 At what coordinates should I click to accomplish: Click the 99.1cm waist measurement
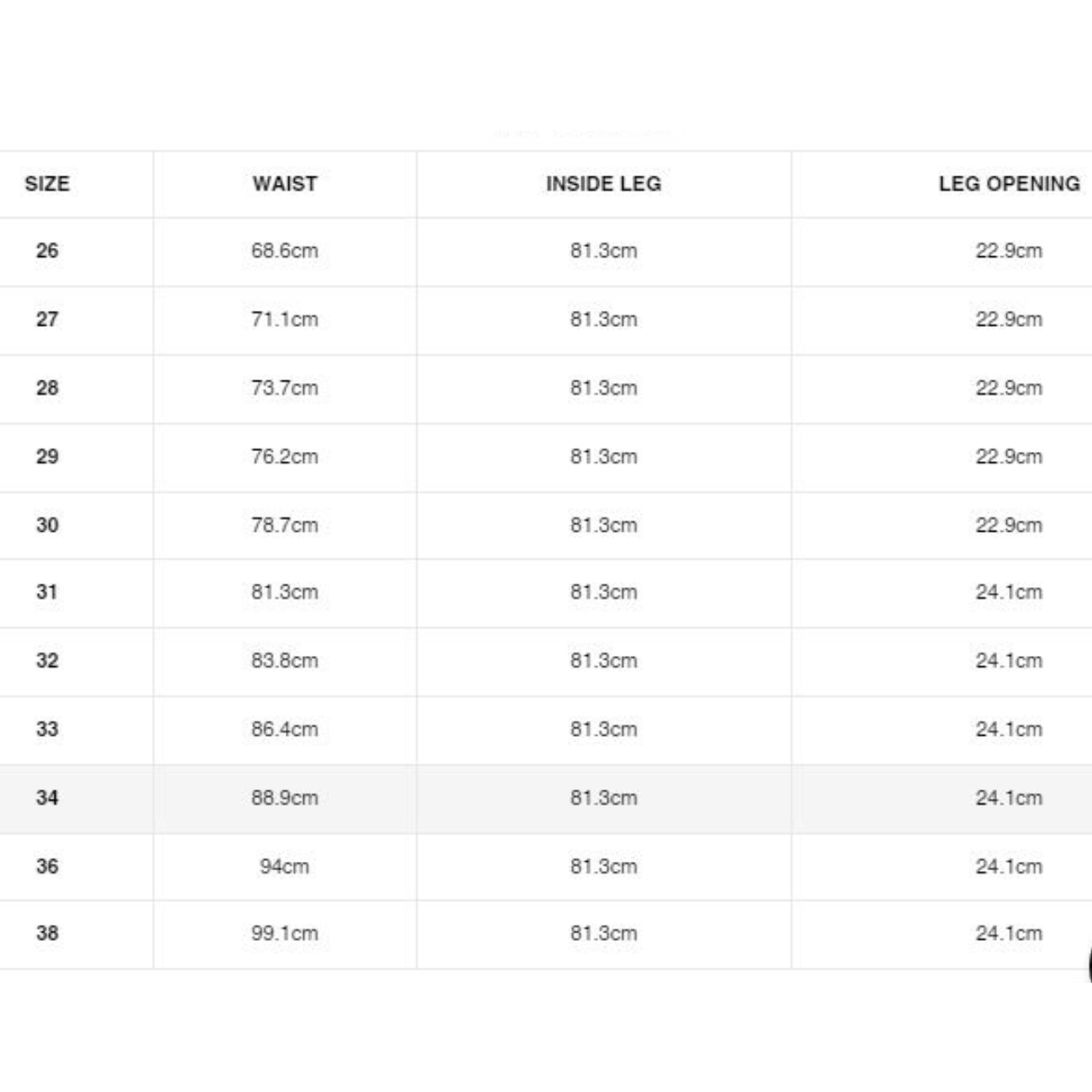point(285,933)
